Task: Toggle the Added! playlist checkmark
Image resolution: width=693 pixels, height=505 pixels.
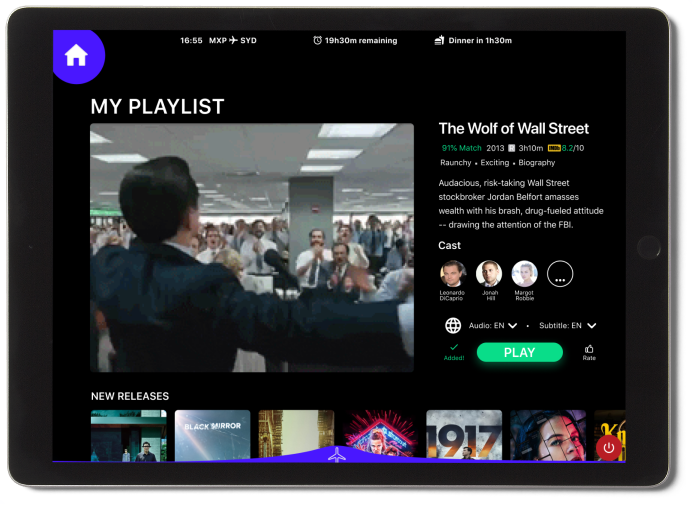Action: (454, 352)
